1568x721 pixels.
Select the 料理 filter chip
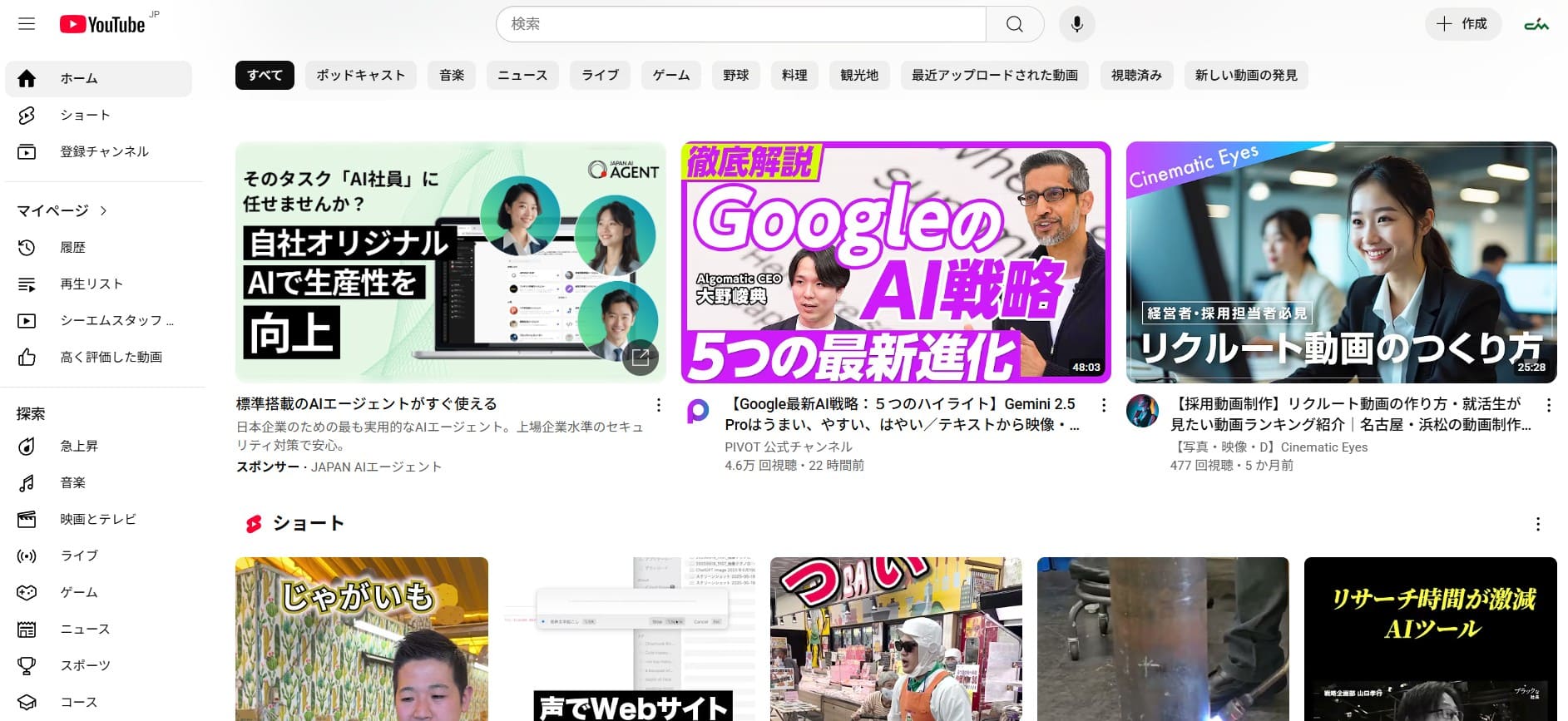click(794, 75)
